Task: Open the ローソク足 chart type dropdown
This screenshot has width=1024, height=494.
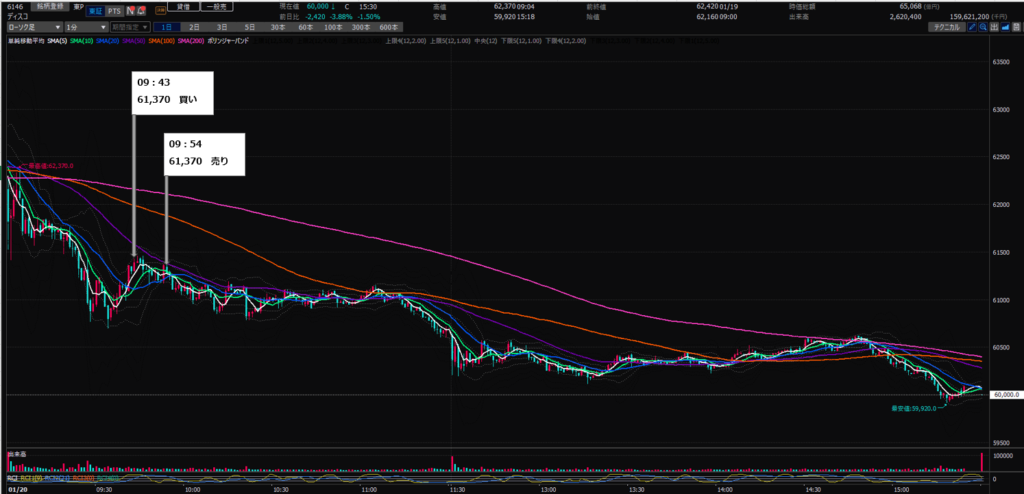Action: [x=31, y=27]
